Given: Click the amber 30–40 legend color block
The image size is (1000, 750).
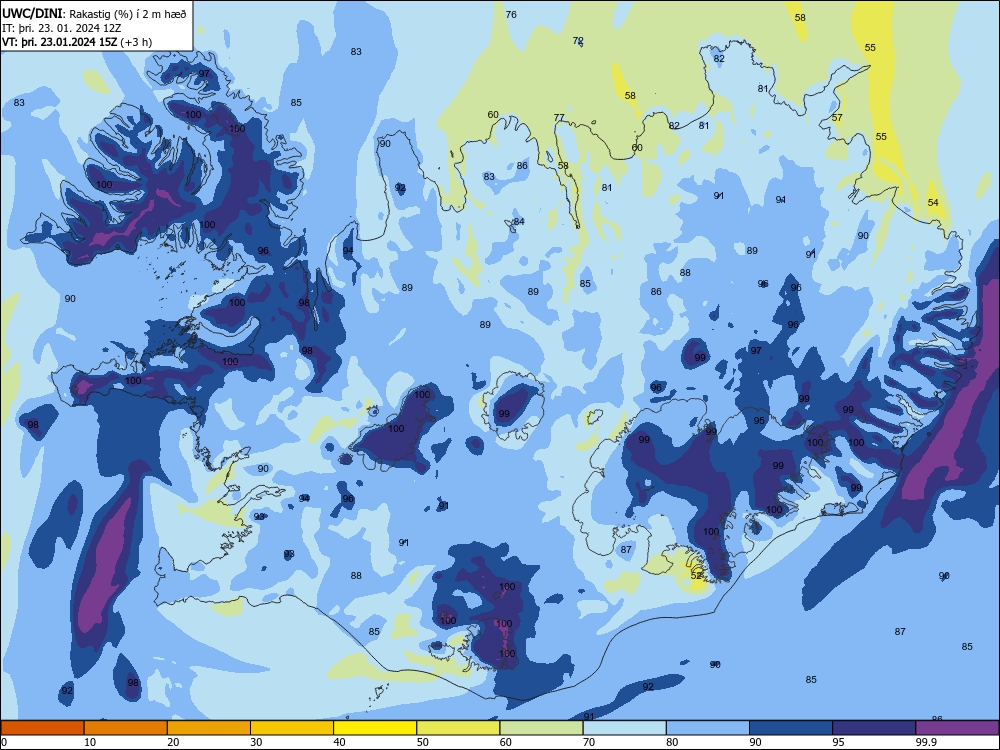Looking at the screenshot, I should (x=292, y=728).
